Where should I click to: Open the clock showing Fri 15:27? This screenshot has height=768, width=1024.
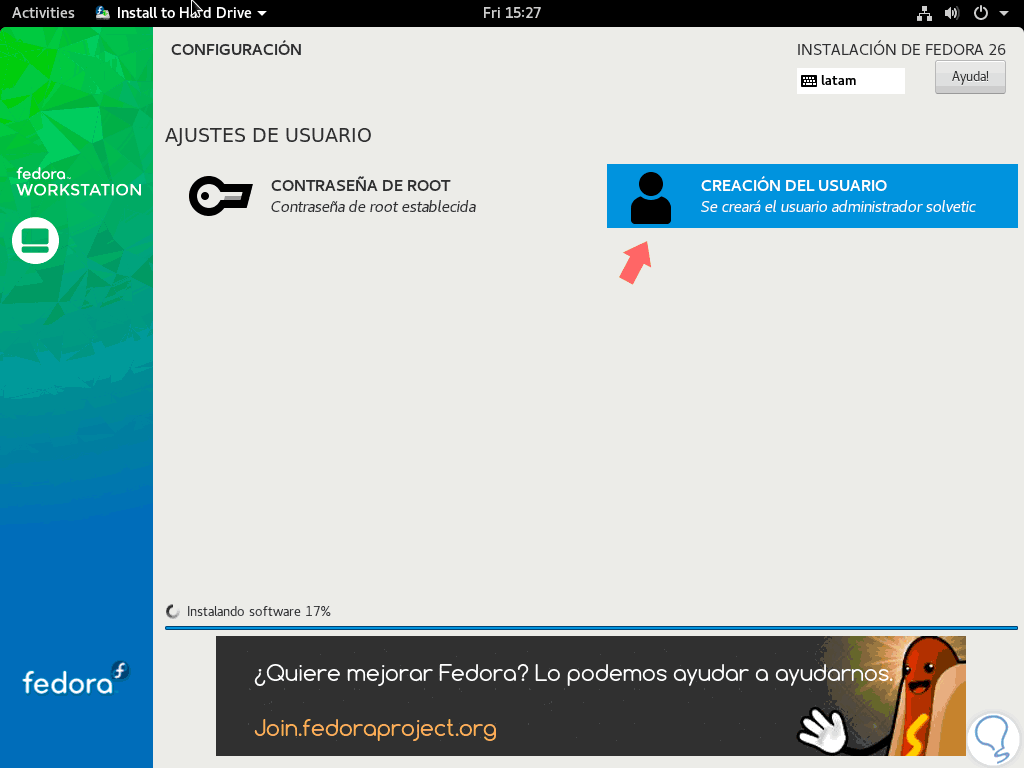511,12
